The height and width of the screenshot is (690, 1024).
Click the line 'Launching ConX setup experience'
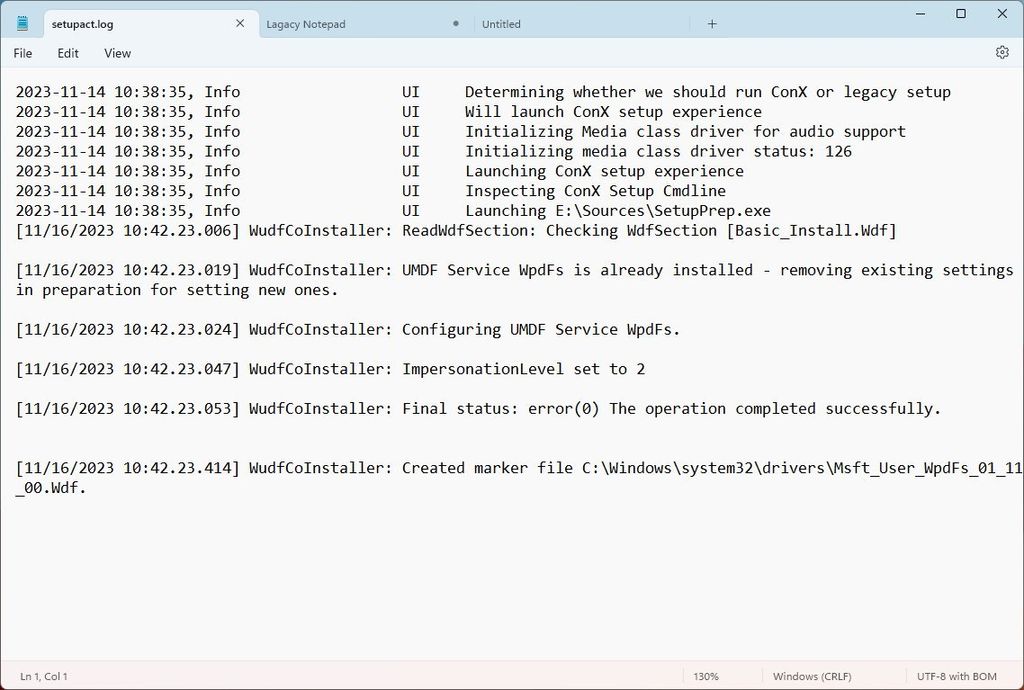click(603, 171)
